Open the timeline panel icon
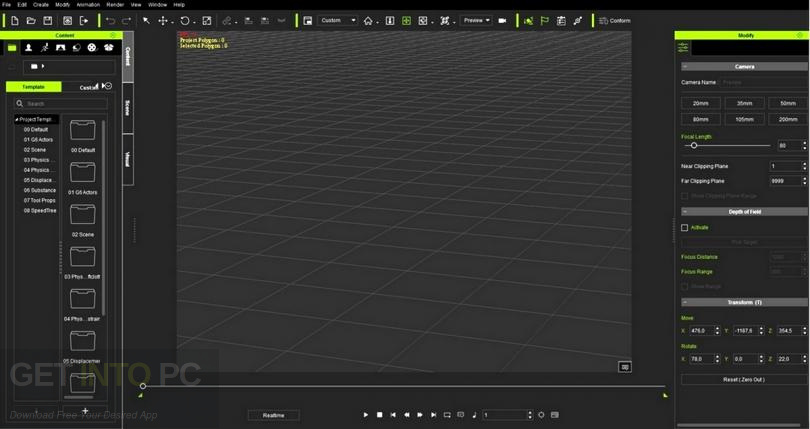Screen dimensions: 810x429 (555, 415)
